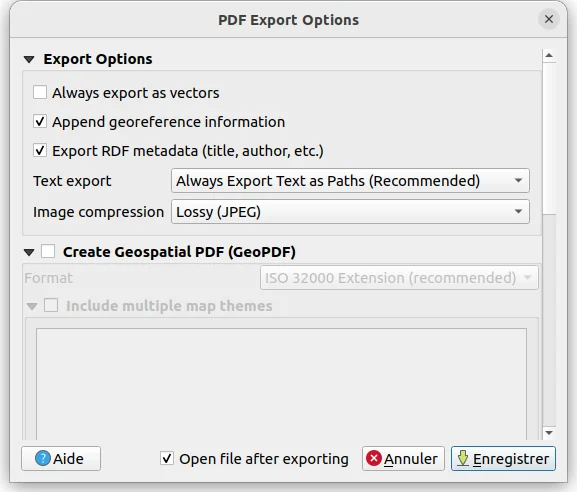Click the blue question mark Aide icon

[x=43, y=459]
